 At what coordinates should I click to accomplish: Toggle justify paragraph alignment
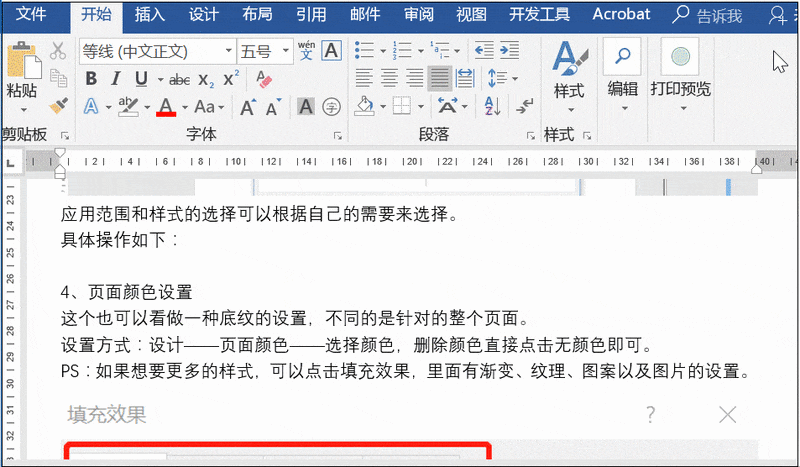click(439, 78)
